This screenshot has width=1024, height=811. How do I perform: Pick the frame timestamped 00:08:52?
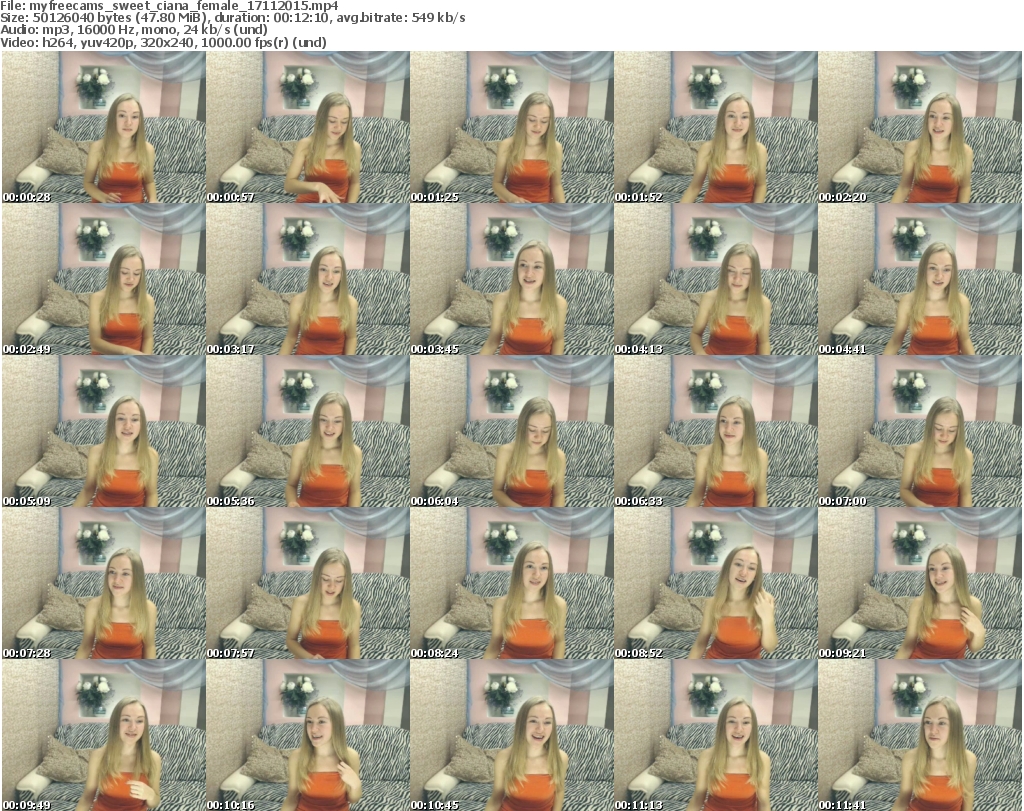716,584
